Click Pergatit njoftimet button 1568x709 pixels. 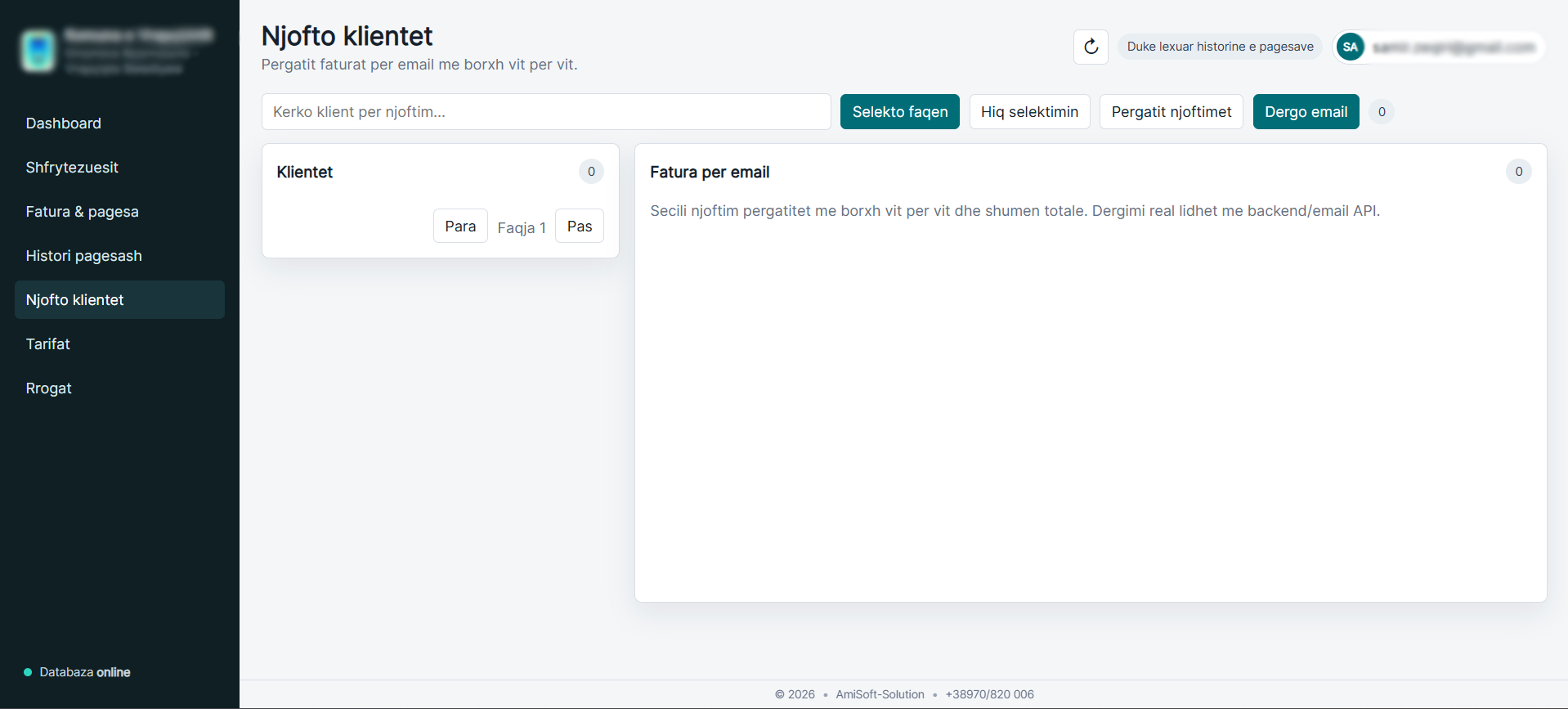(1171, 112)
